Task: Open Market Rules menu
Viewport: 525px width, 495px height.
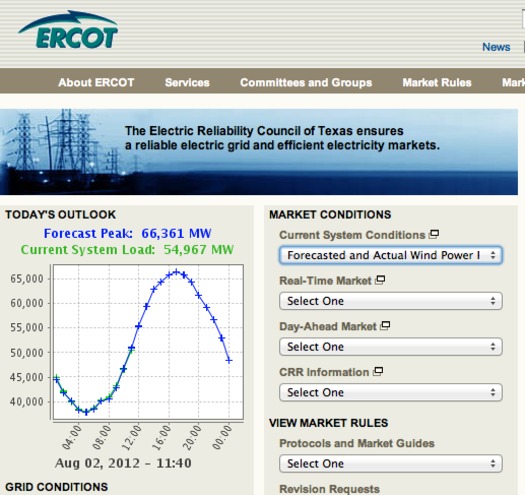Action: tap(437, 82)
